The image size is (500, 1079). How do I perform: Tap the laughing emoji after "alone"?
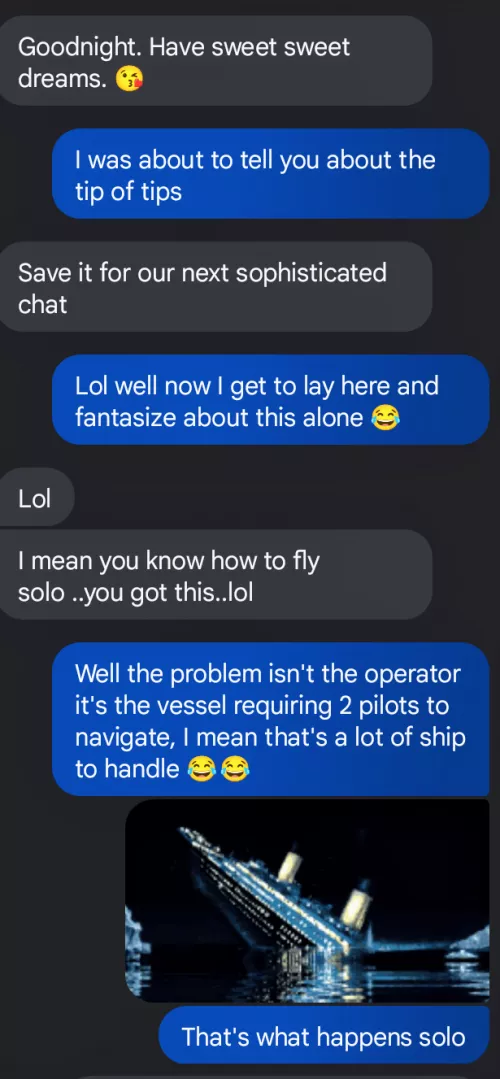384,418
